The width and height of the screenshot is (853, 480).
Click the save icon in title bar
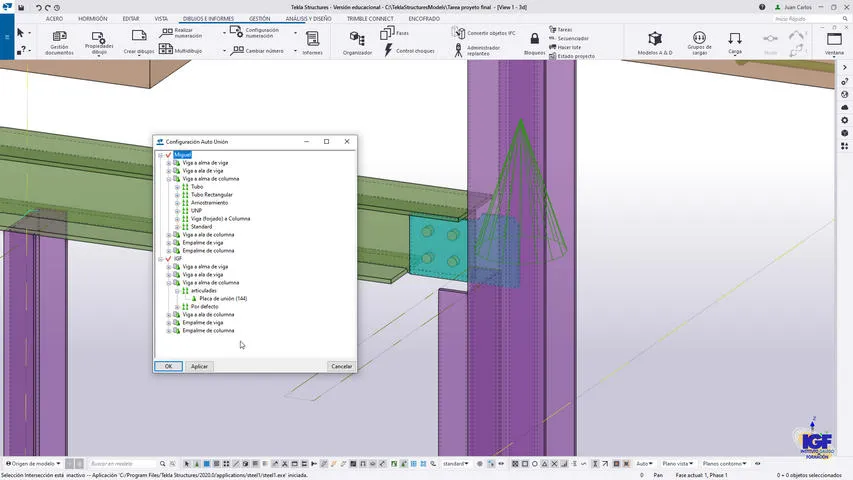(21, 8)
